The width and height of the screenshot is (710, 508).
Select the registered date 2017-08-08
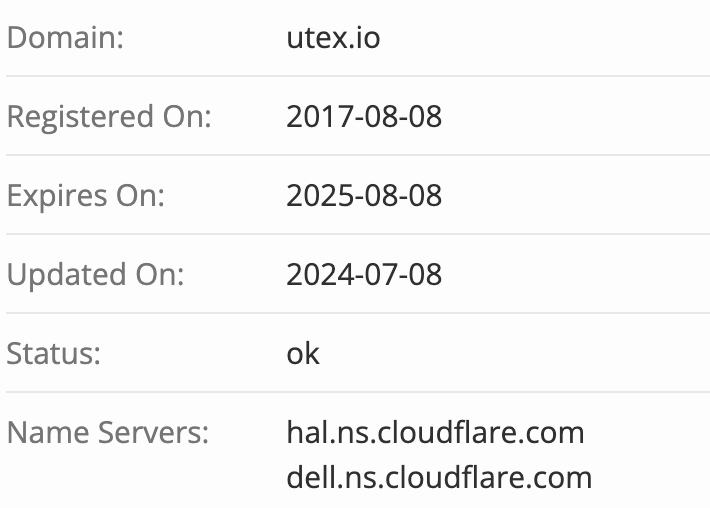[364, 117]
